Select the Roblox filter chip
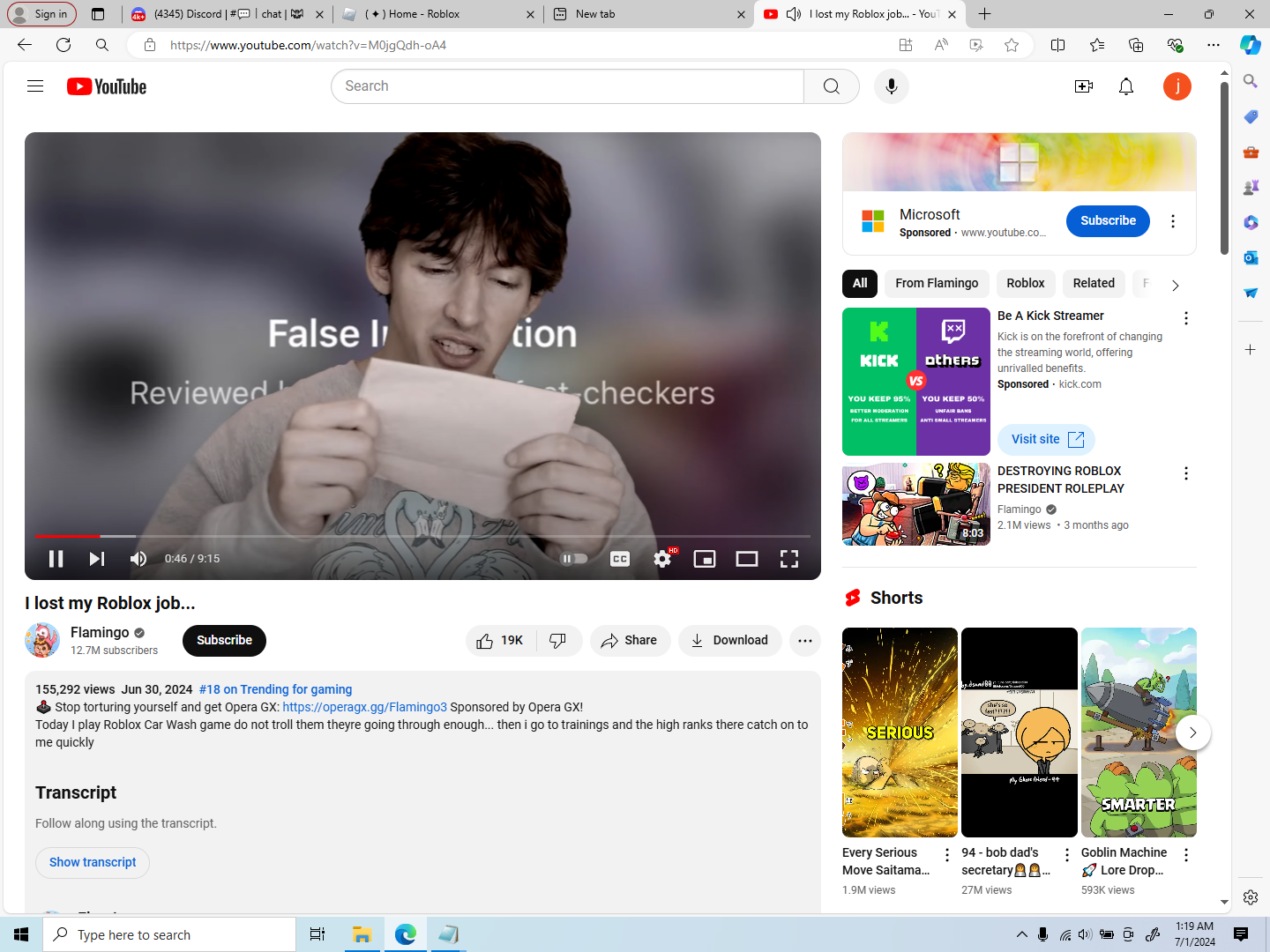The image size is (1270, 952). click(x=1026, y=284)
